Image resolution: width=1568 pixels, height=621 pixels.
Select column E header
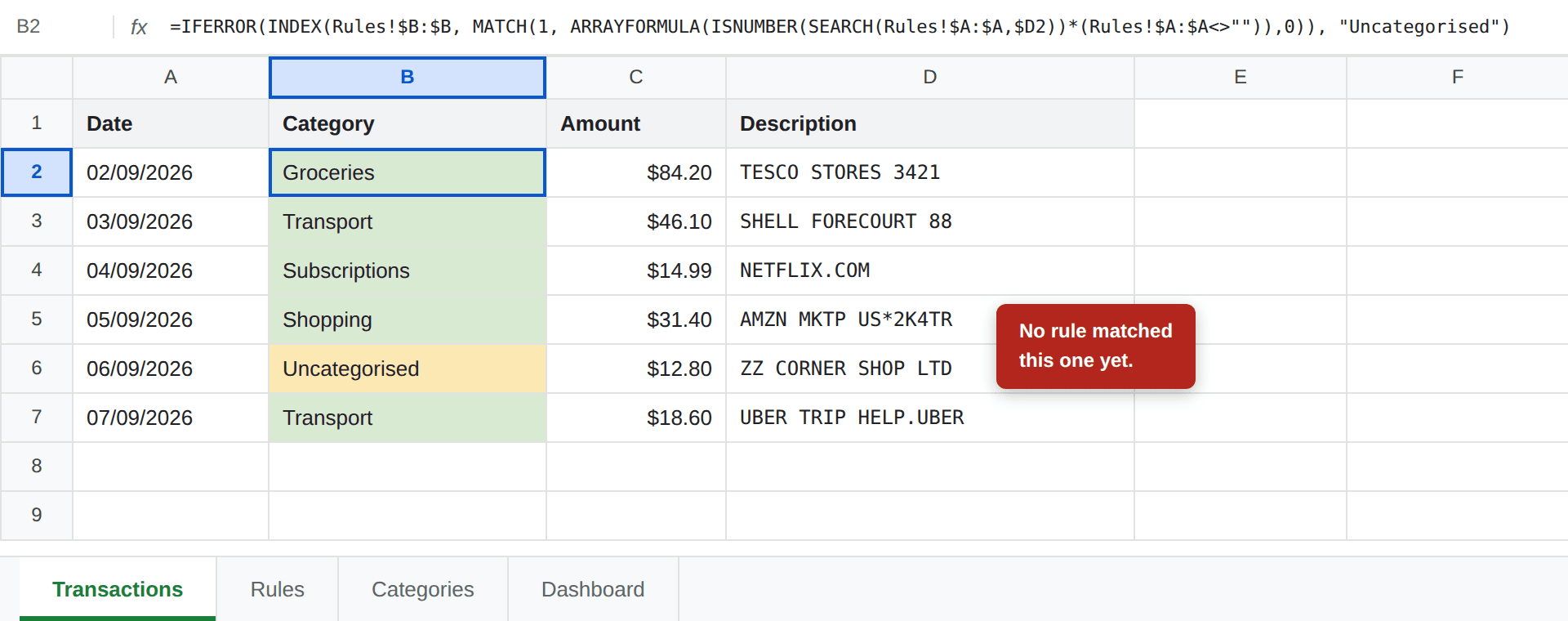pos(1241,77)
